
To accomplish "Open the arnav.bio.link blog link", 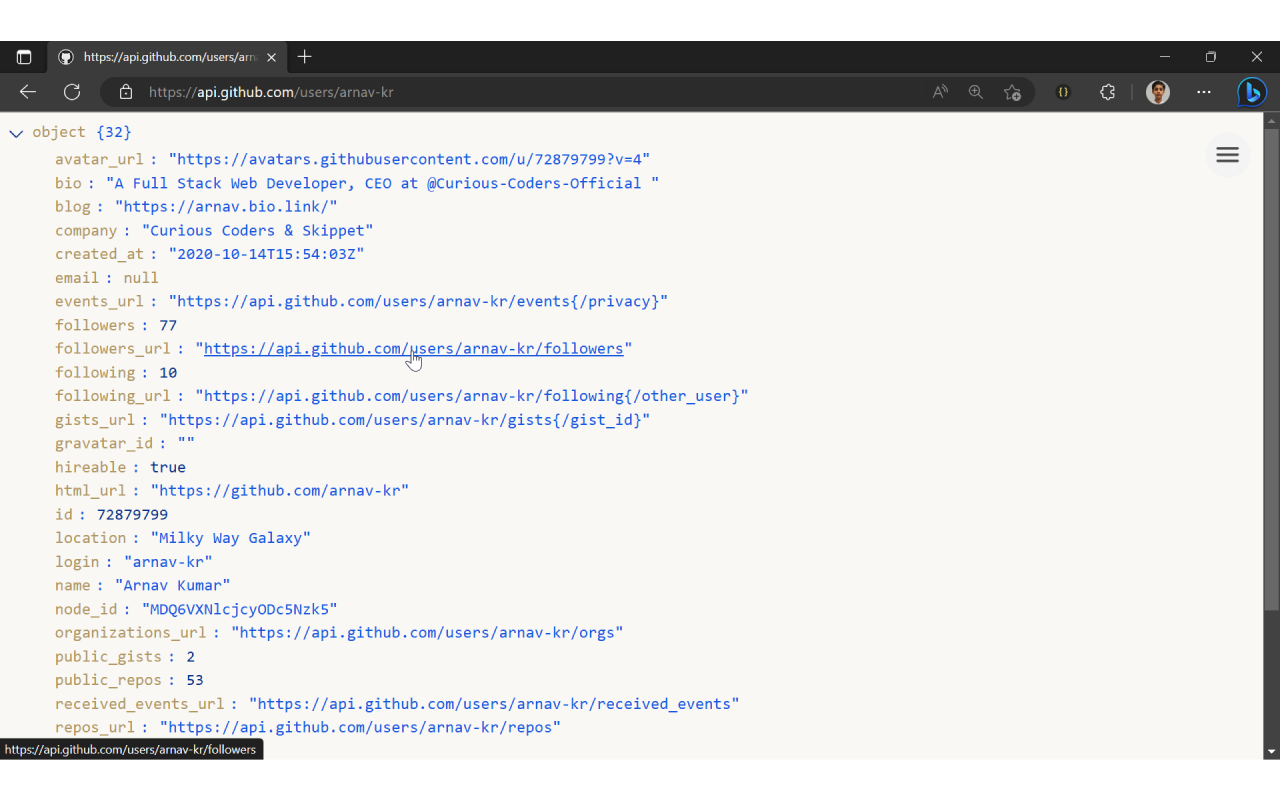I will point(226,207).
